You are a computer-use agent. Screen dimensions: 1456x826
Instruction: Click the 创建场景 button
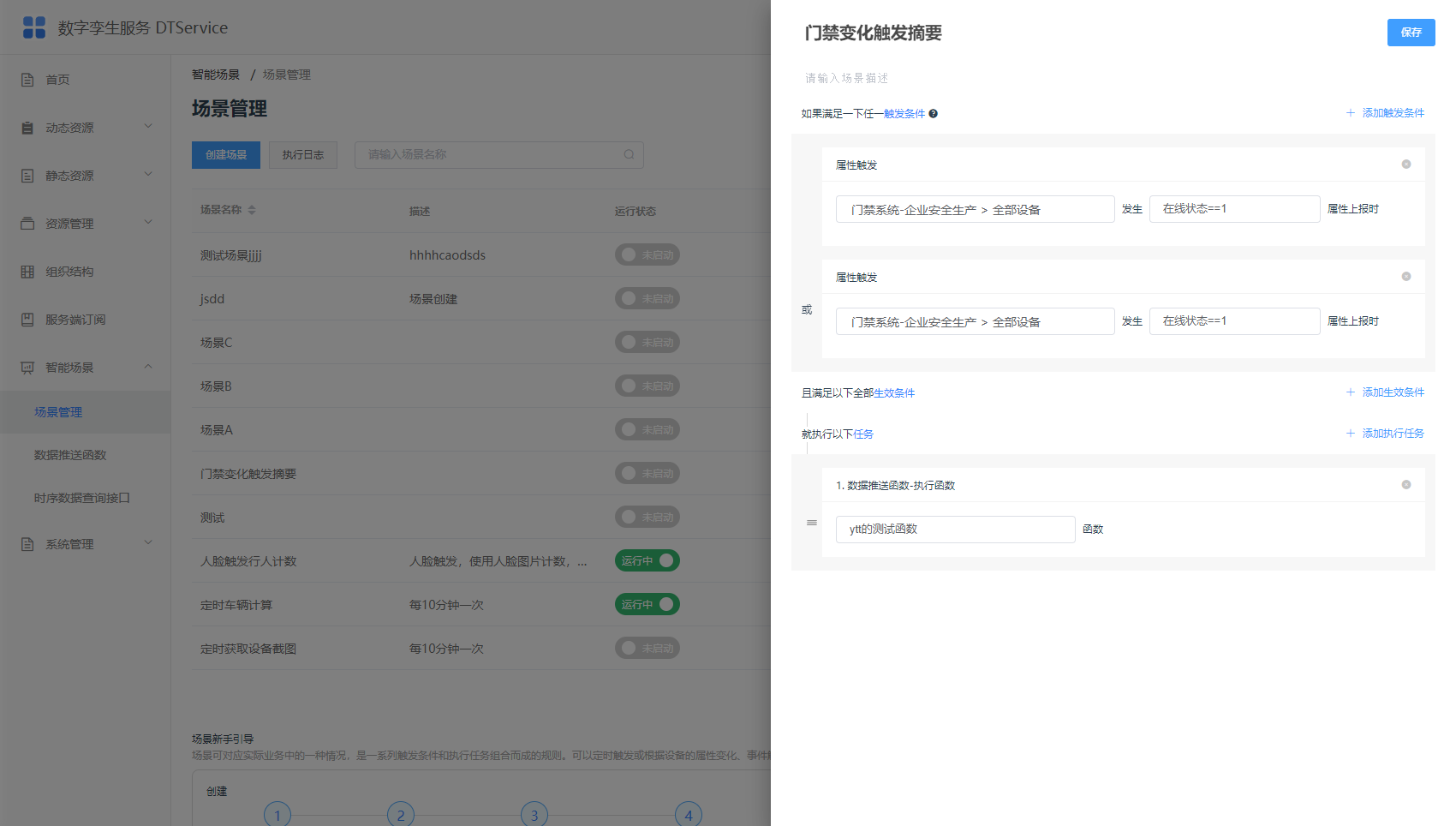[x=226, y=155]
